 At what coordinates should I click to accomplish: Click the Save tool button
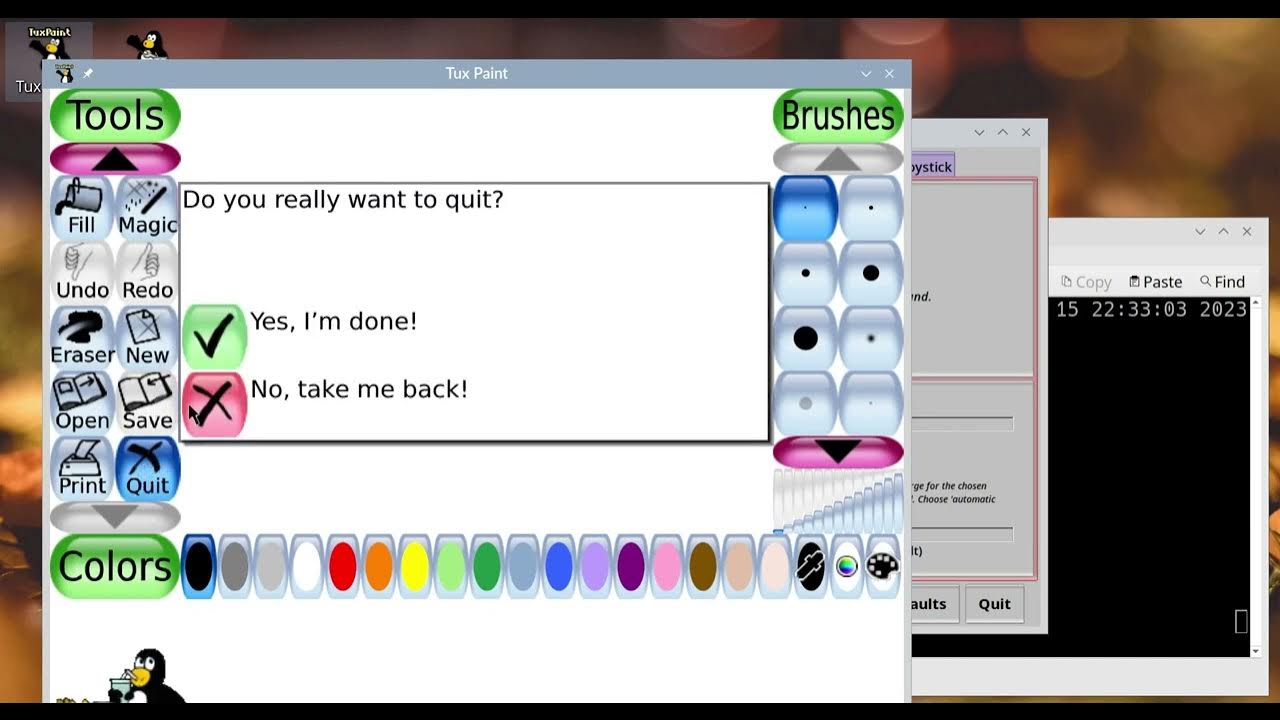coord(147,403)
